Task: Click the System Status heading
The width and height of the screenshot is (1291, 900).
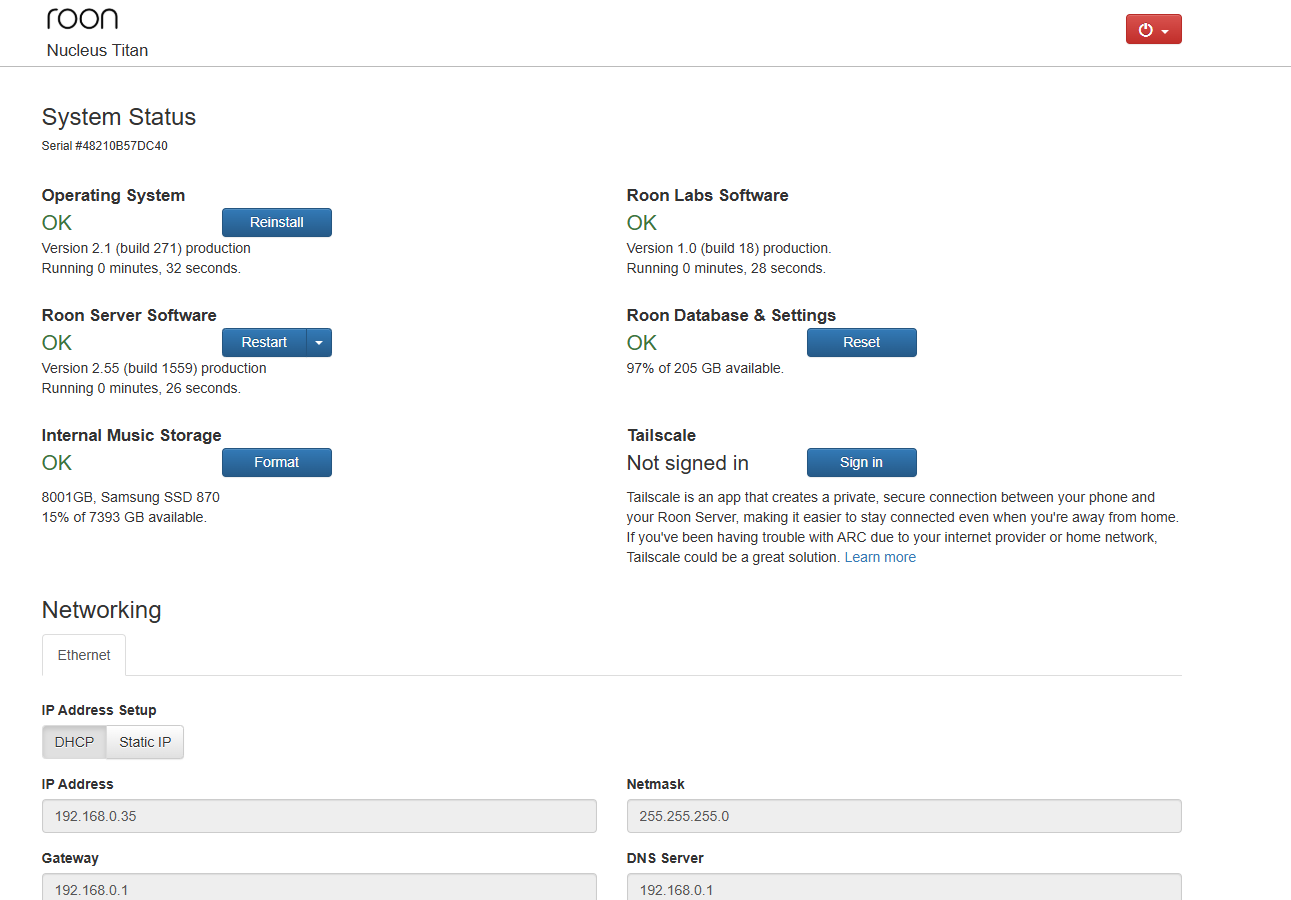Action: (119, 117)
